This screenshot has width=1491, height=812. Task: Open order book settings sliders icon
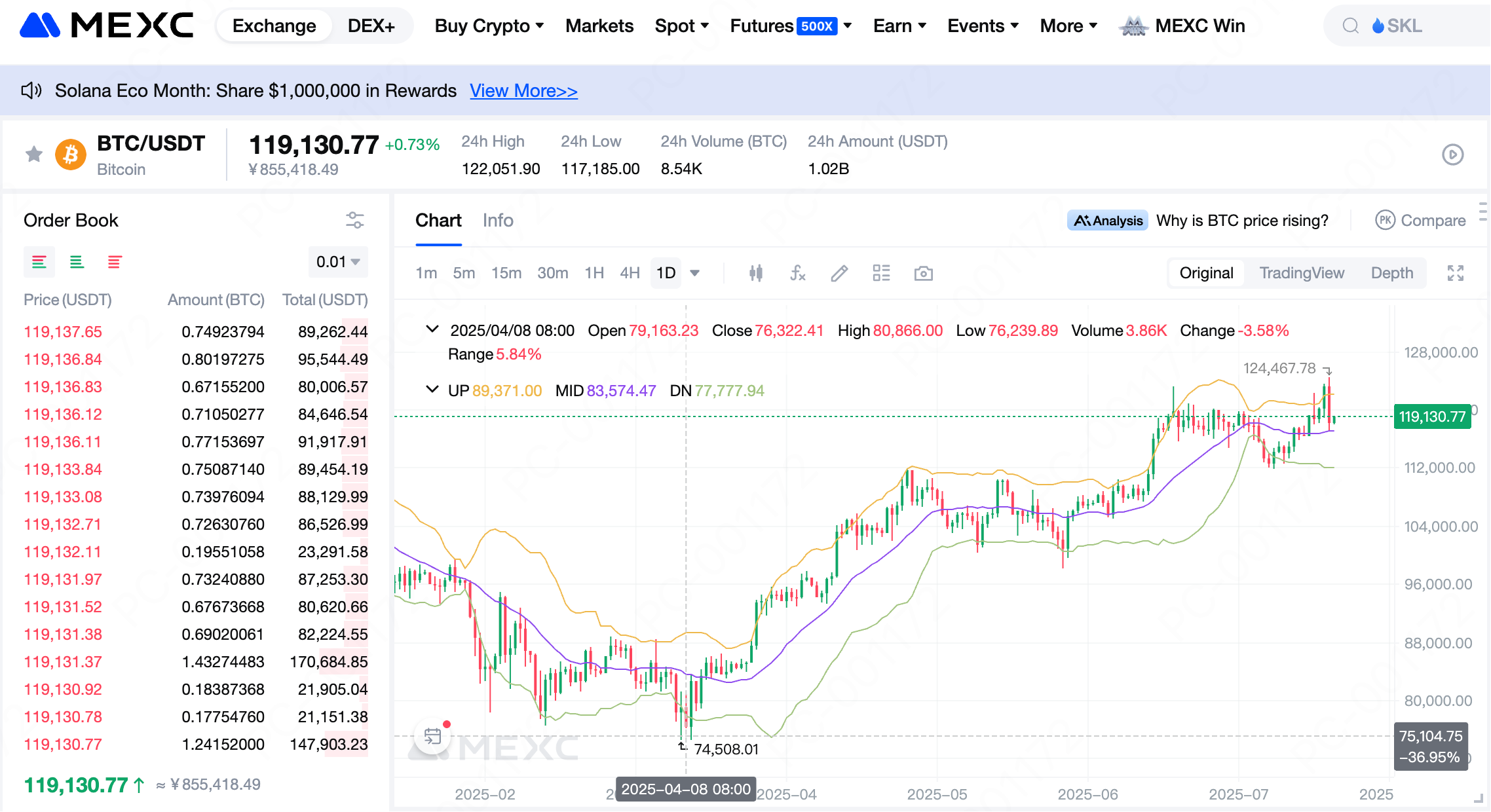[354, 220]
